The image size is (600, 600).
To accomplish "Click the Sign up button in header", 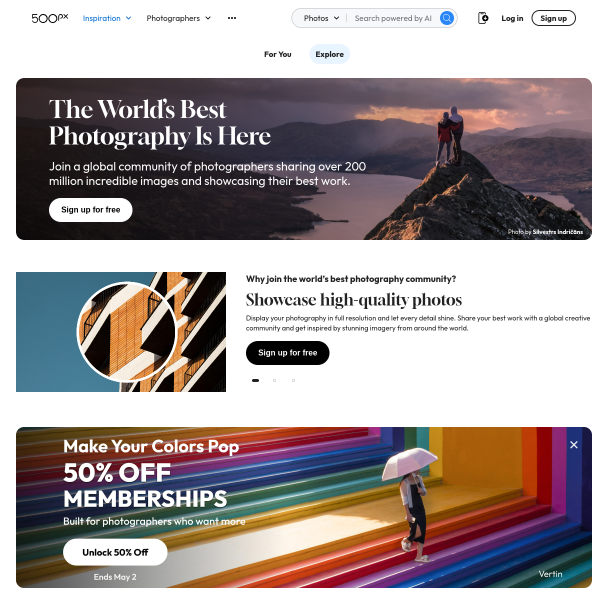I will tap(553, 18).
